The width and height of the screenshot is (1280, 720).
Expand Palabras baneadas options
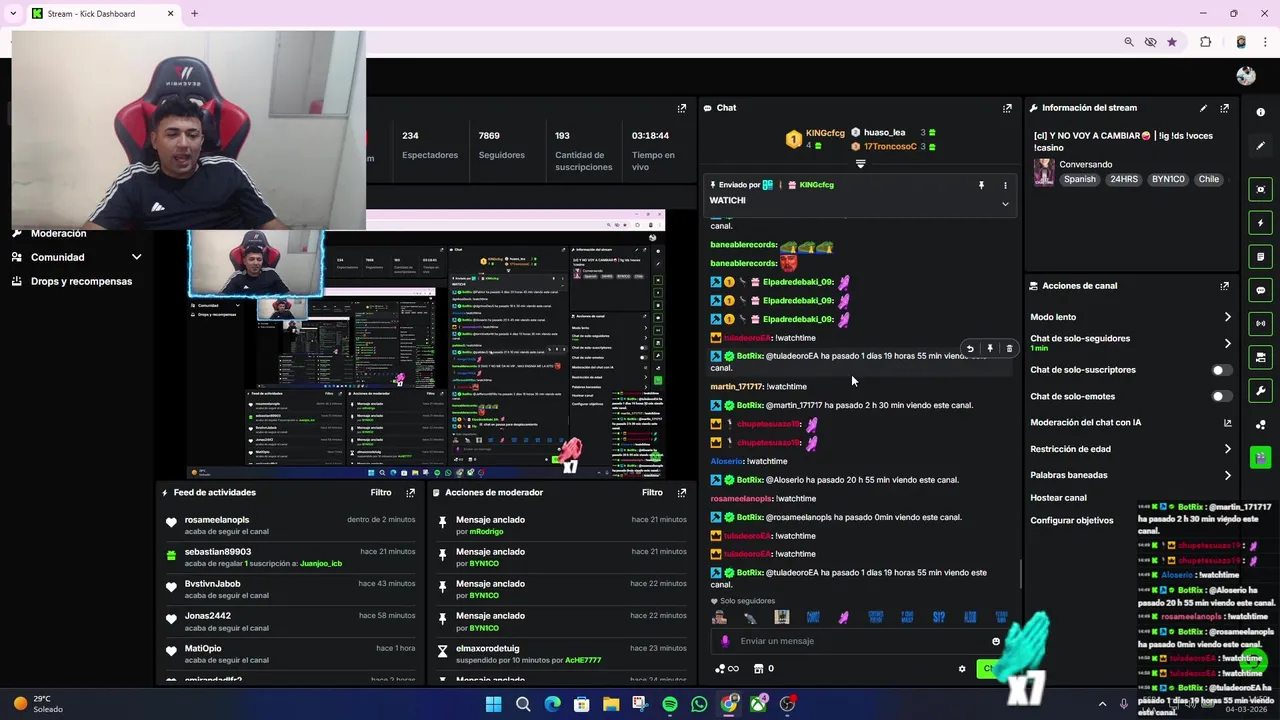coord(1227,475)
